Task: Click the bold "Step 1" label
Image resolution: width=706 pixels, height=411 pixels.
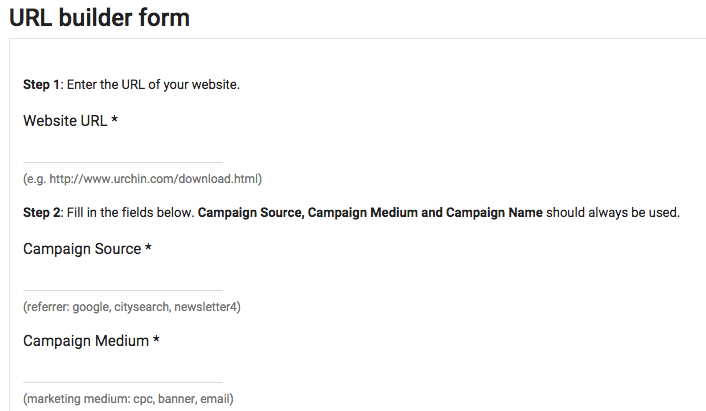Action: (41, 84)
